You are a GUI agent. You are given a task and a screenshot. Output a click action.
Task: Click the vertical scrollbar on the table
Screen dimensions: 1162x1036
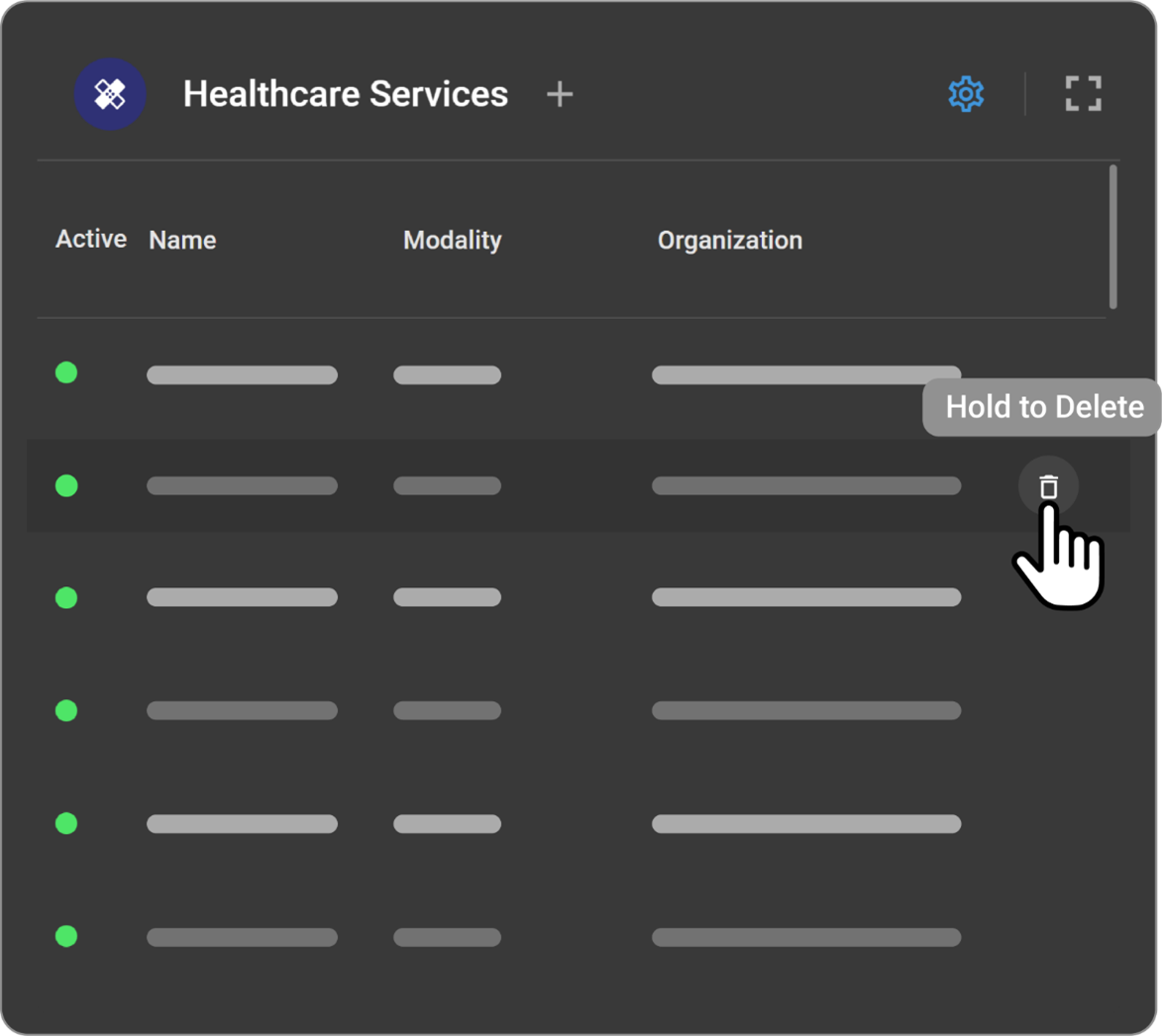coord(1112,238)
